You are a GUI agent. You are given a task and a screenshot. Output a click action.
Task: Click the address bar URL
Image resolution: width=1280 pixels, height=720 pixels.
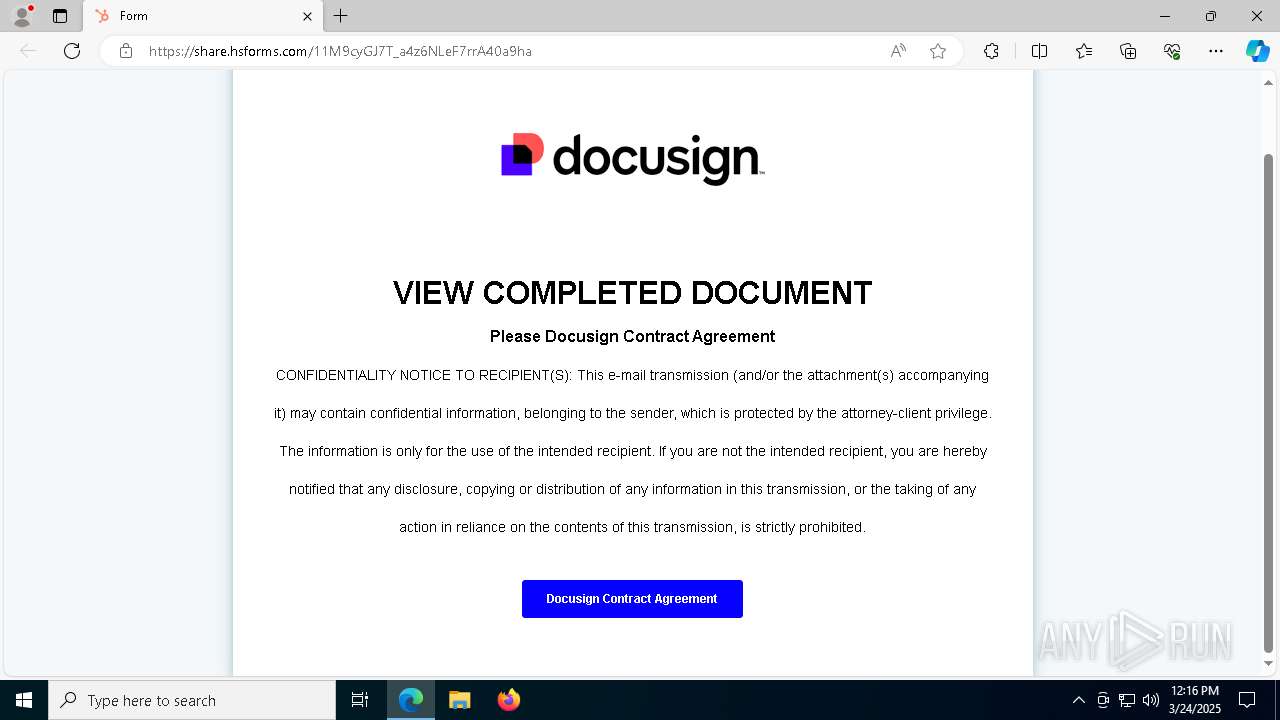[340, 51]
